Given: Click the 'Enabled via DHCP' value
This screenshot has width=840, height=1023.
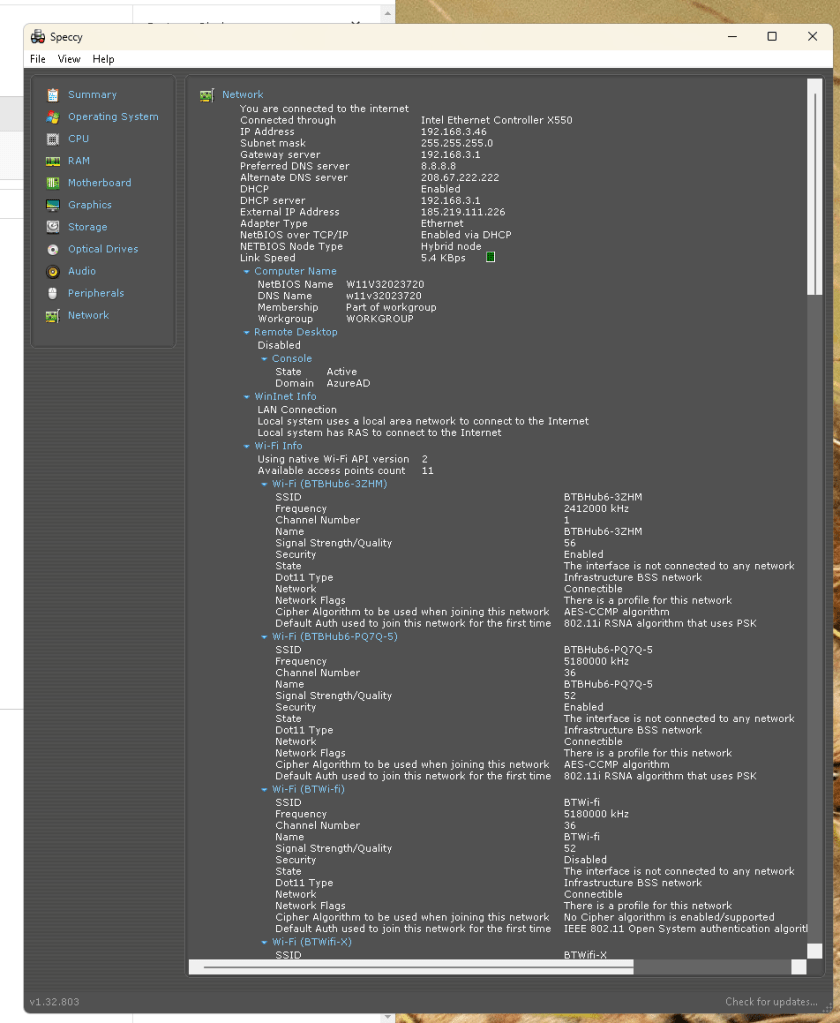Looking at the screenshot, I should (466, 235).
